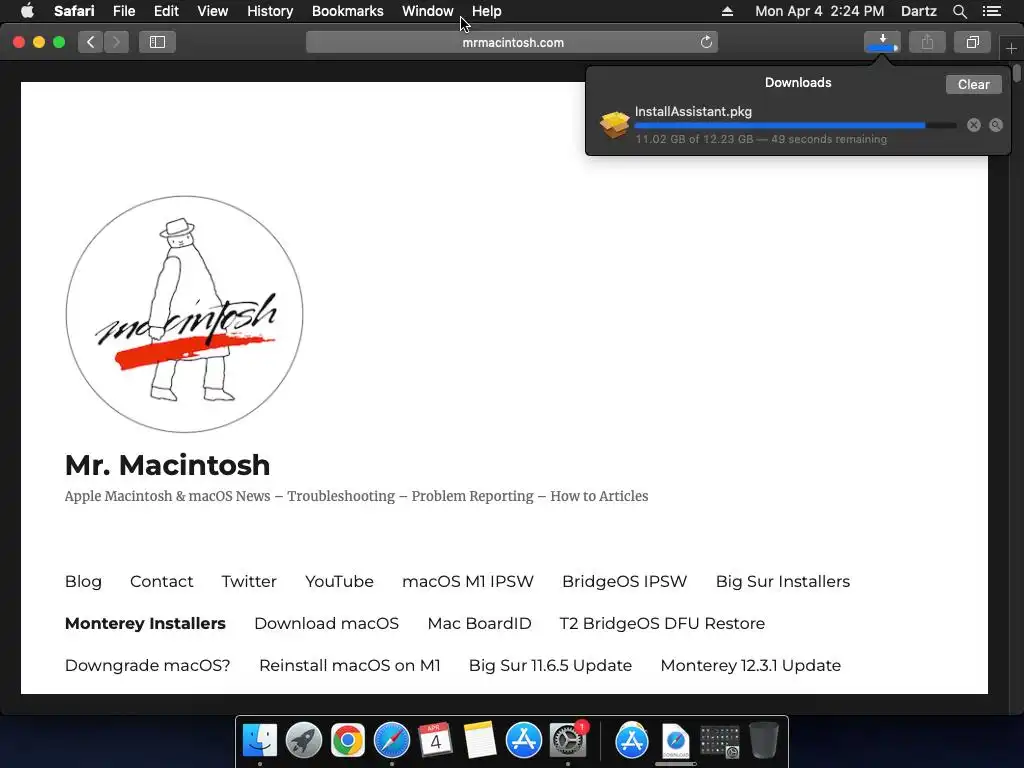The height and width of the screenshot is (768, 1024).
Task: Open the BridgeOS IPSW link
Action: (624, 581)
